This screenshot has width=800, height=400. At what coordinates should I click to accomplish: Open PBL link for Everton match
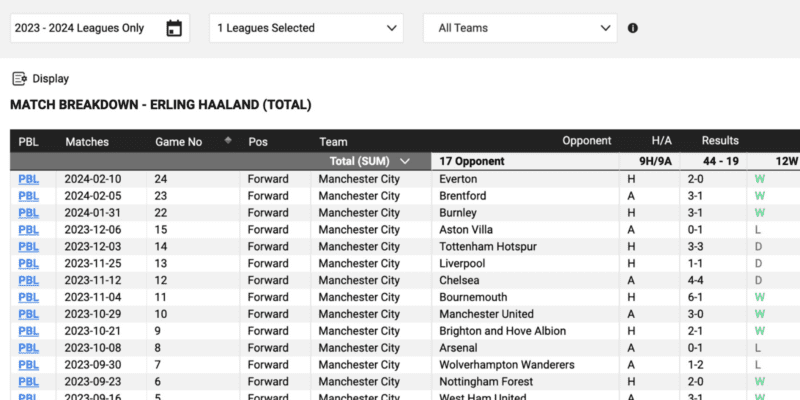(x=29, y=179)
